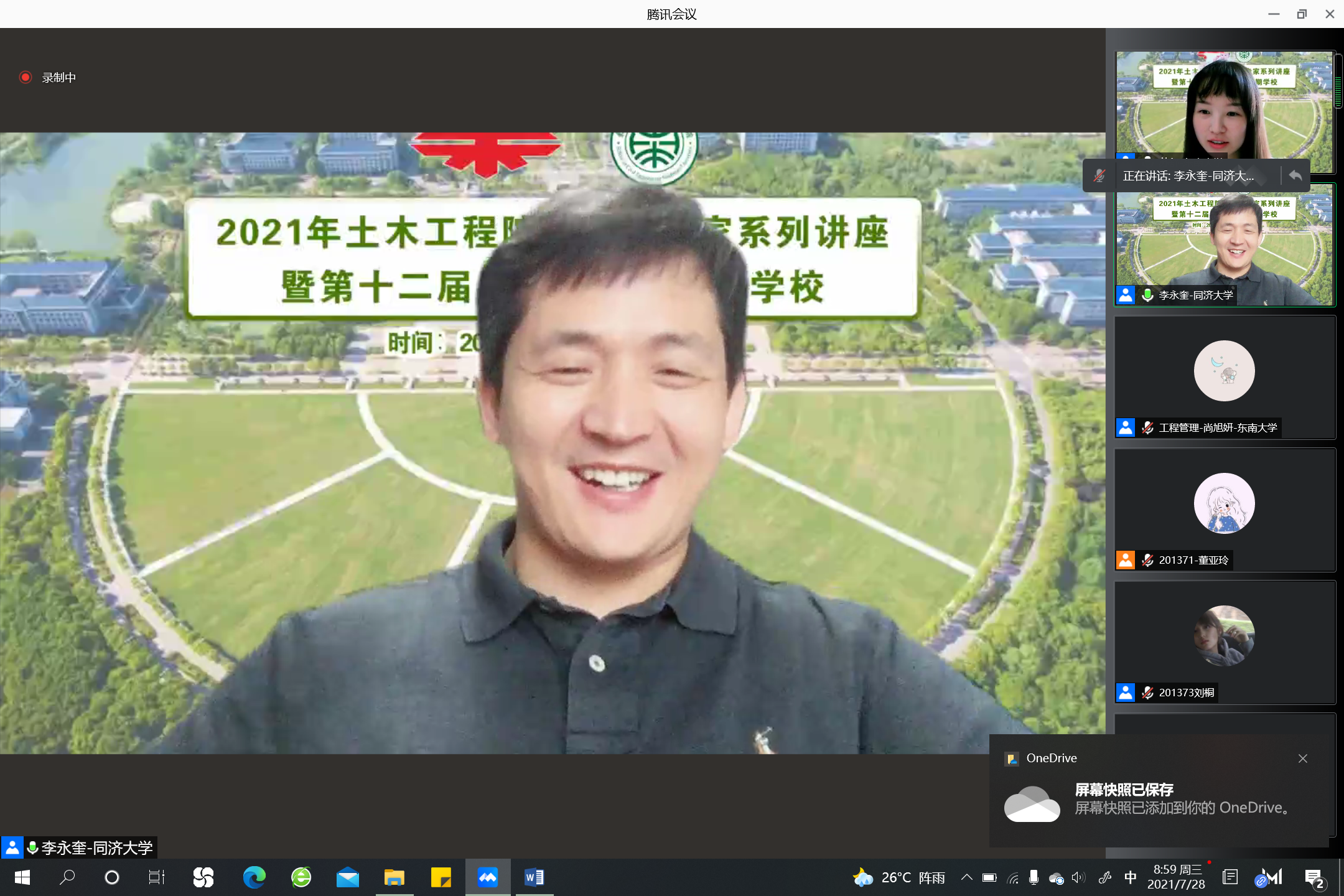
Task: Open Microsoft Word from the taskbar
Action: [x=534, y=877]
